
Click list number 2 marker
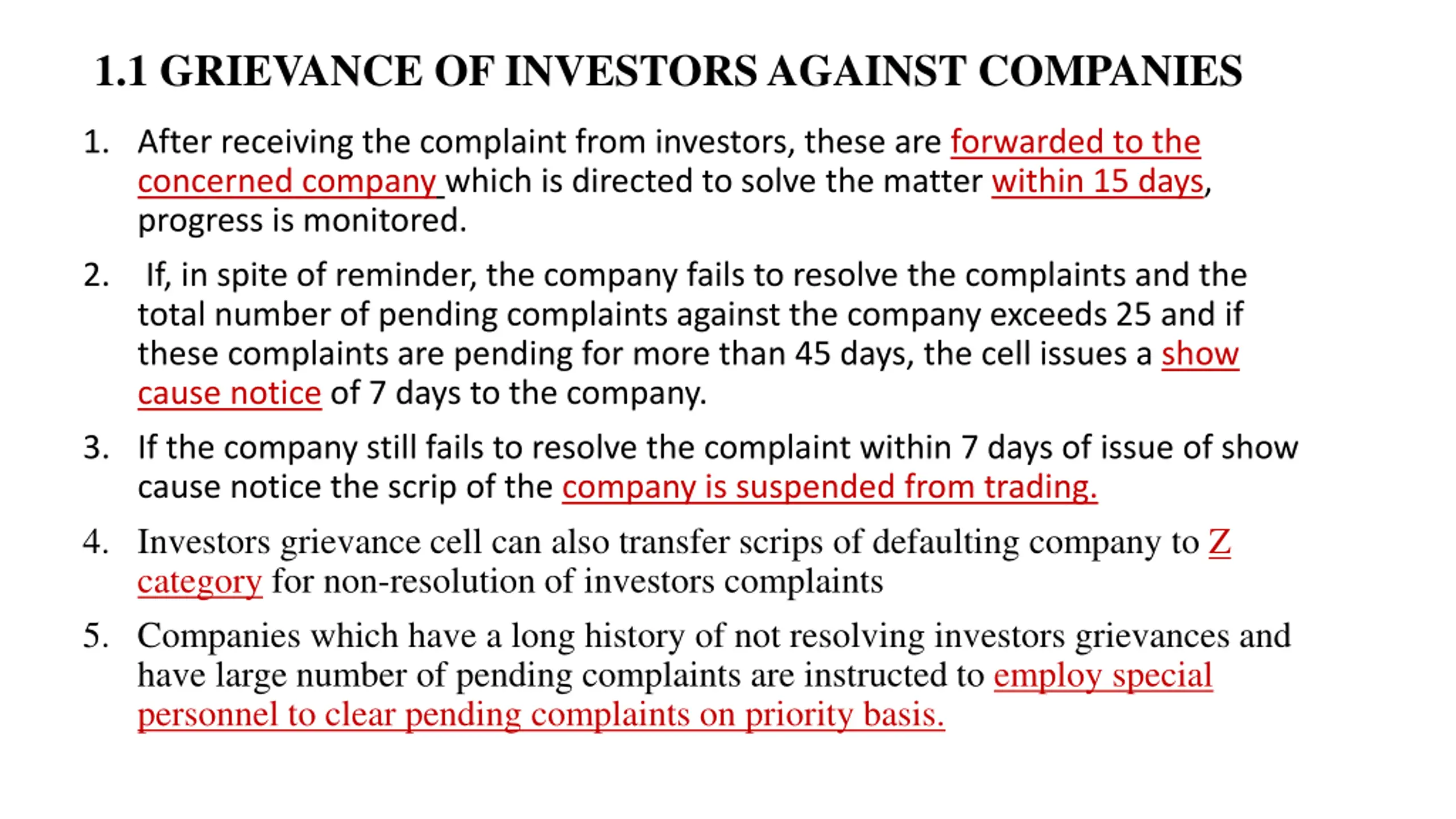(x=96, y=275)
